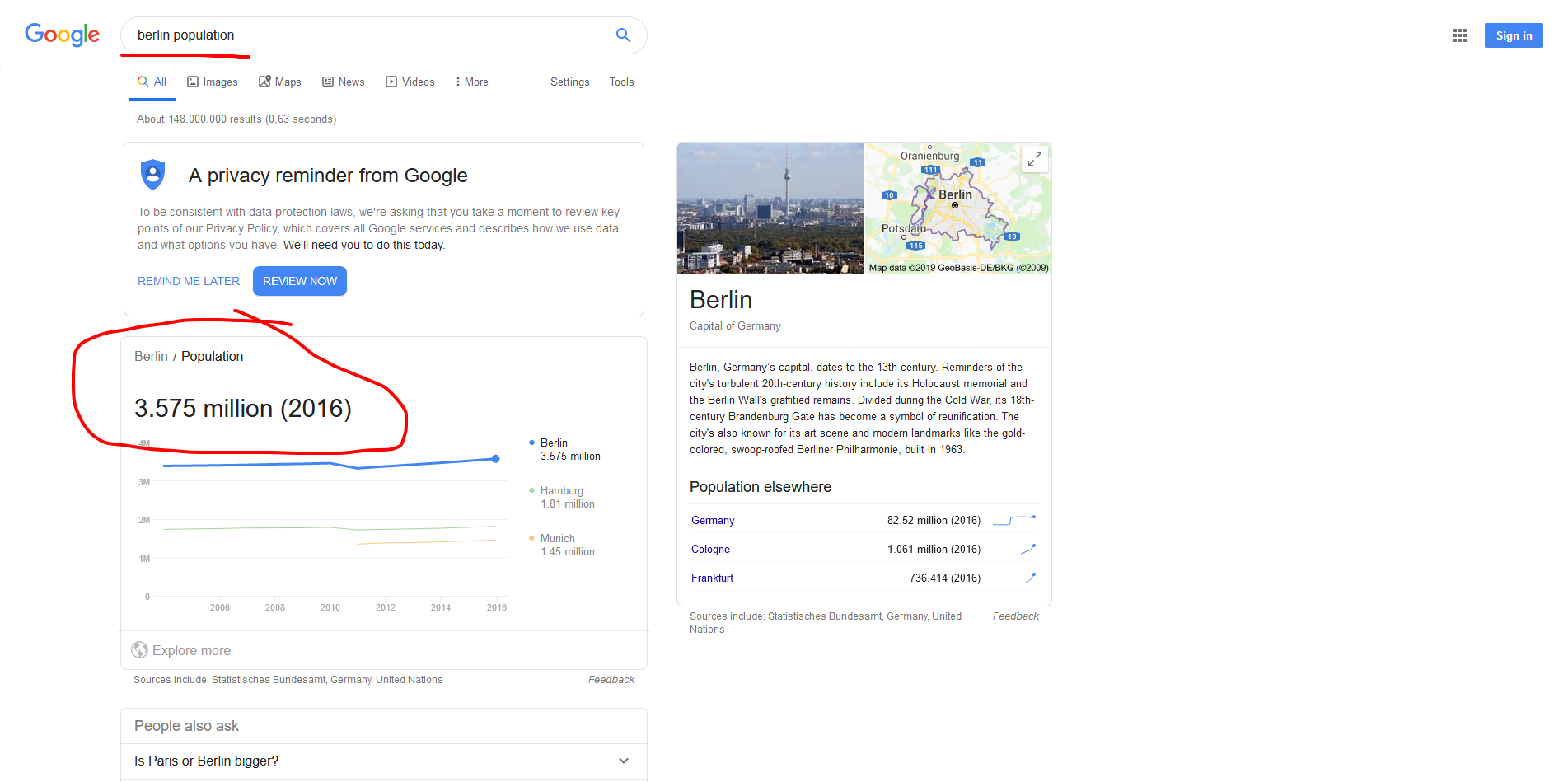The height and width of the screenshot is (782, 1568).
Task: Expand the Berlin map view
Action: point(1035,158)
